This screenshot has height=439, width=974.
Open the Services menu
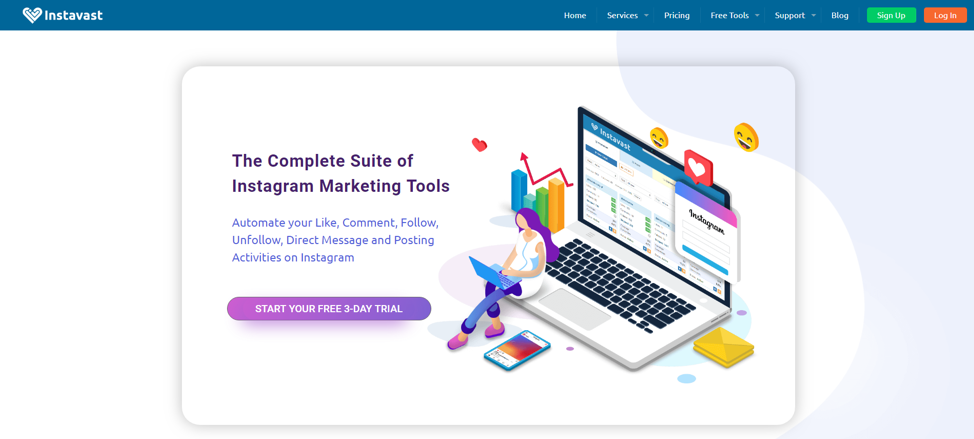[x=622, y=16]
